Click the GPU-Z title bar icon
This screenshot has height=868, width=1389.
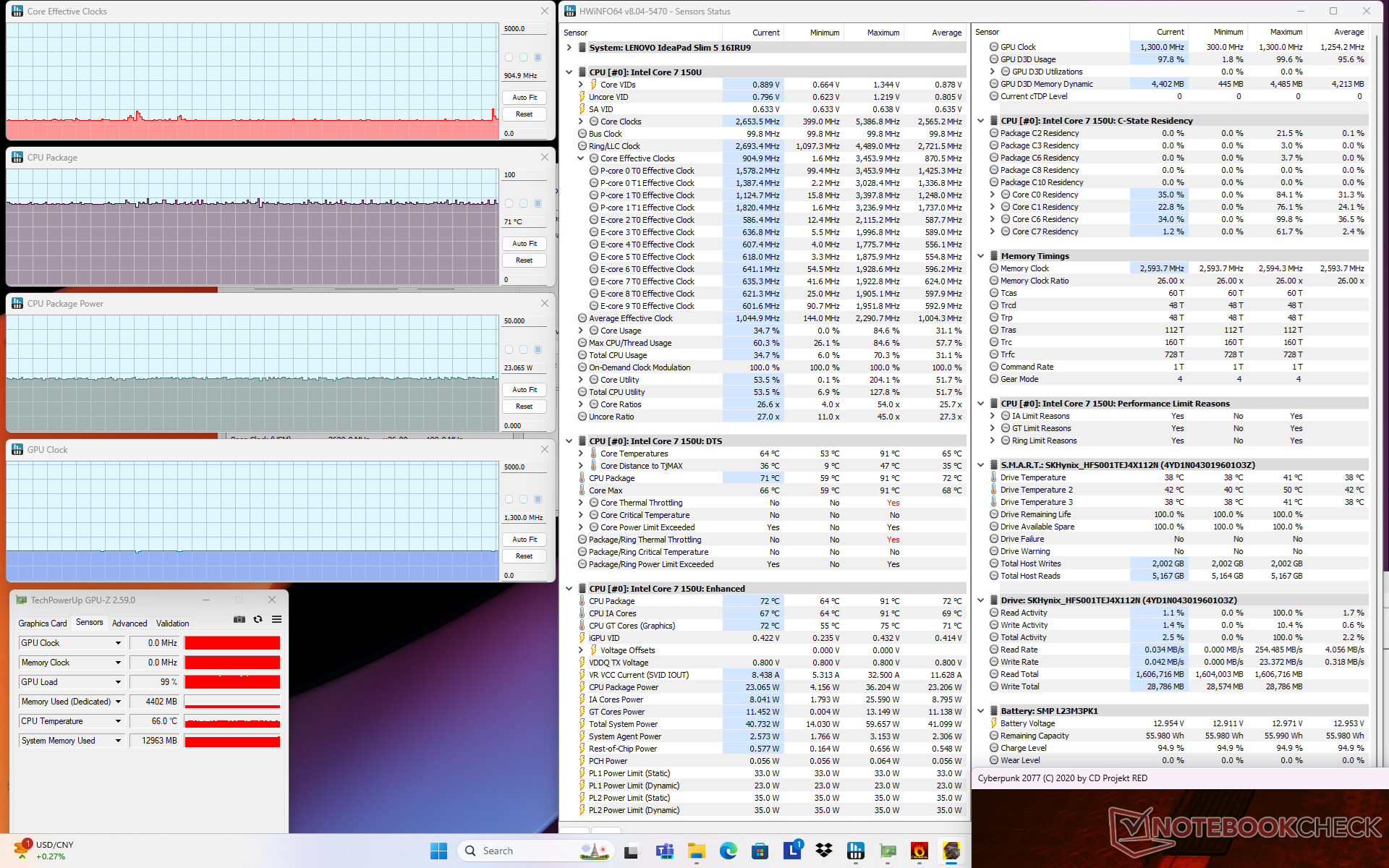pyautogui.click(x=22, y=600)
